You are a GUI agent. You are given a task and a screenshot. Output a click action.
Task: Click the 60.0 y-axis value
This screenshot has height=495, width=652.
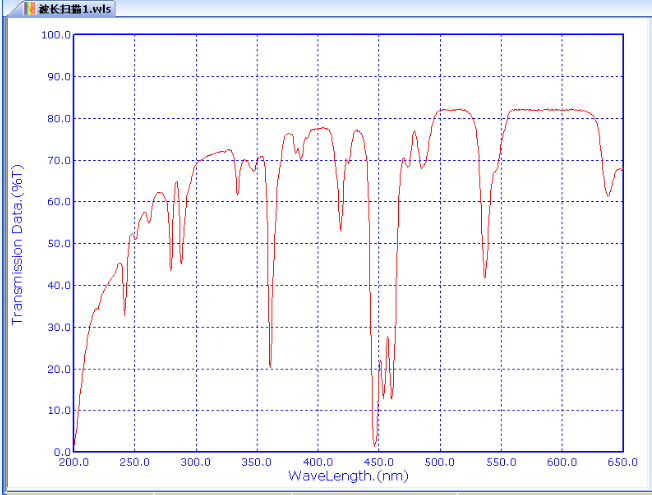59,201
